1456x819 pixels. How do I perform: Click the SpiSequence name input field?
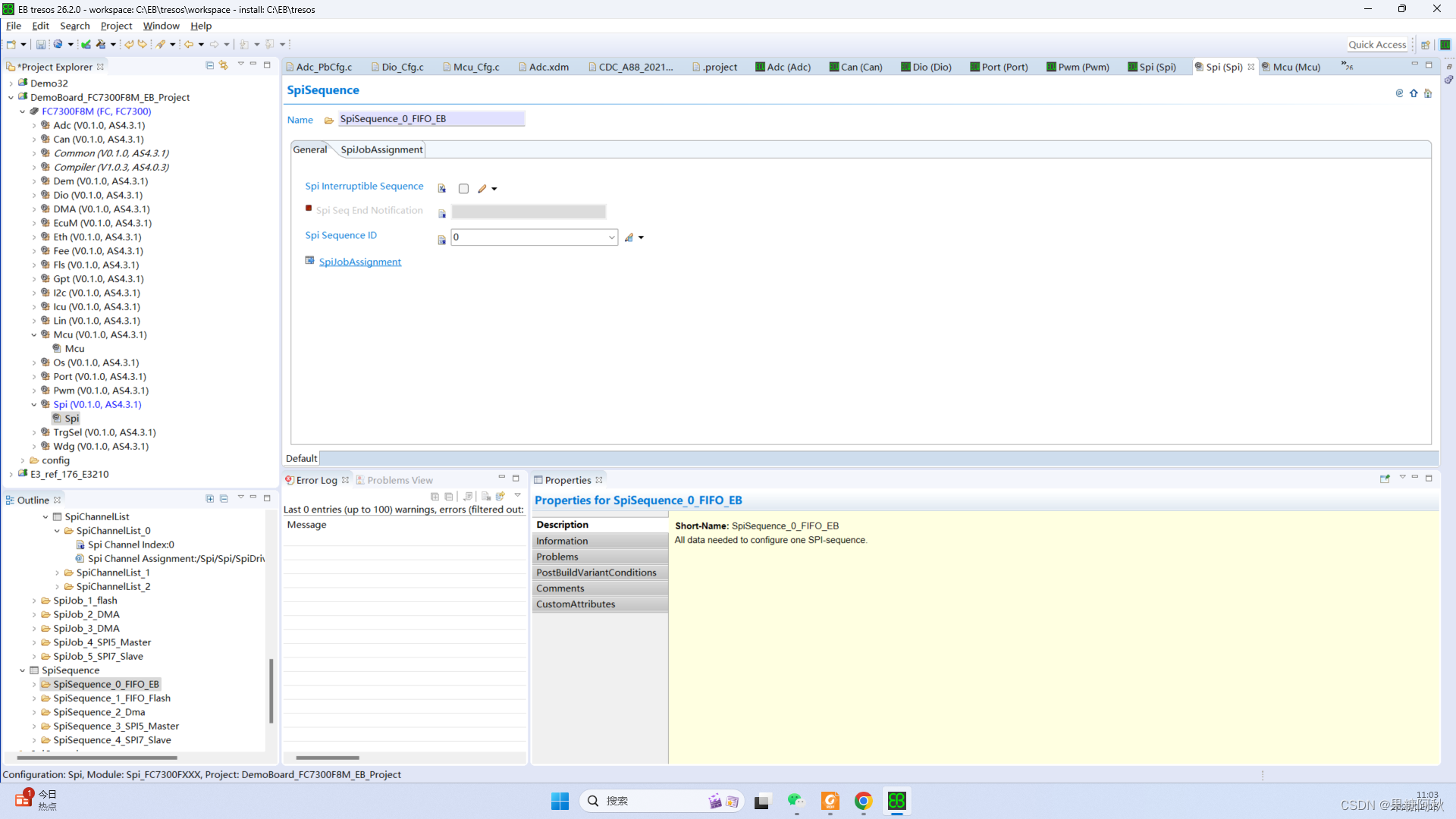[x=430, y=119]
